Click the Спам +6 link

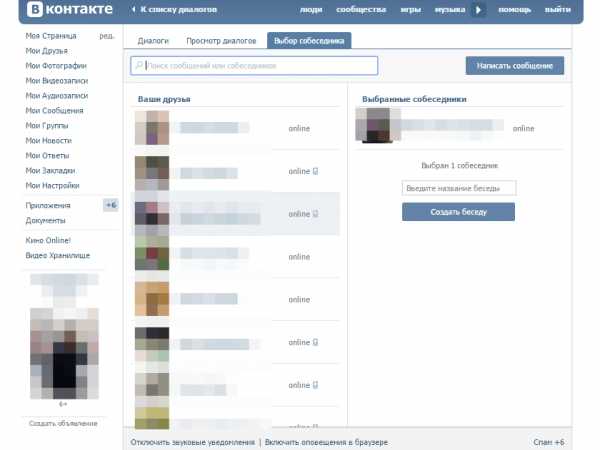click(549, 442)
